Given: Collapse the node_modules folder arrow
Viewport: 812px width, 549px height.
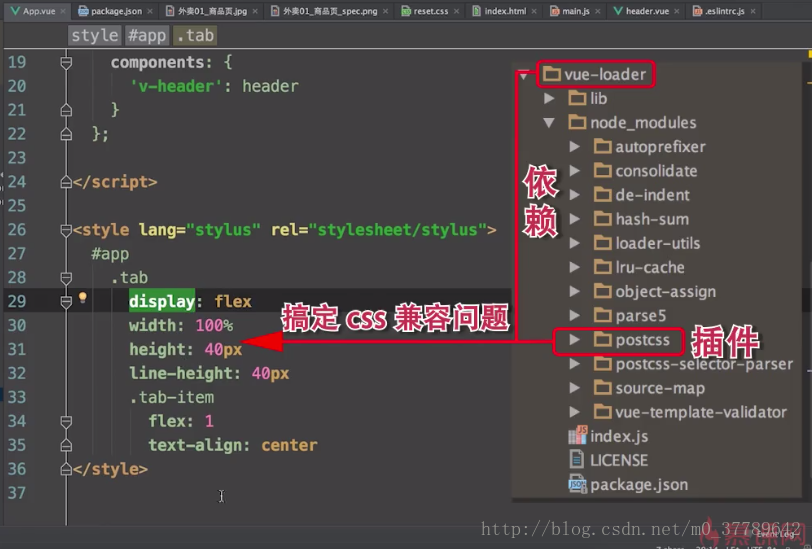Looking at the screenshot, I should [549, 123].
